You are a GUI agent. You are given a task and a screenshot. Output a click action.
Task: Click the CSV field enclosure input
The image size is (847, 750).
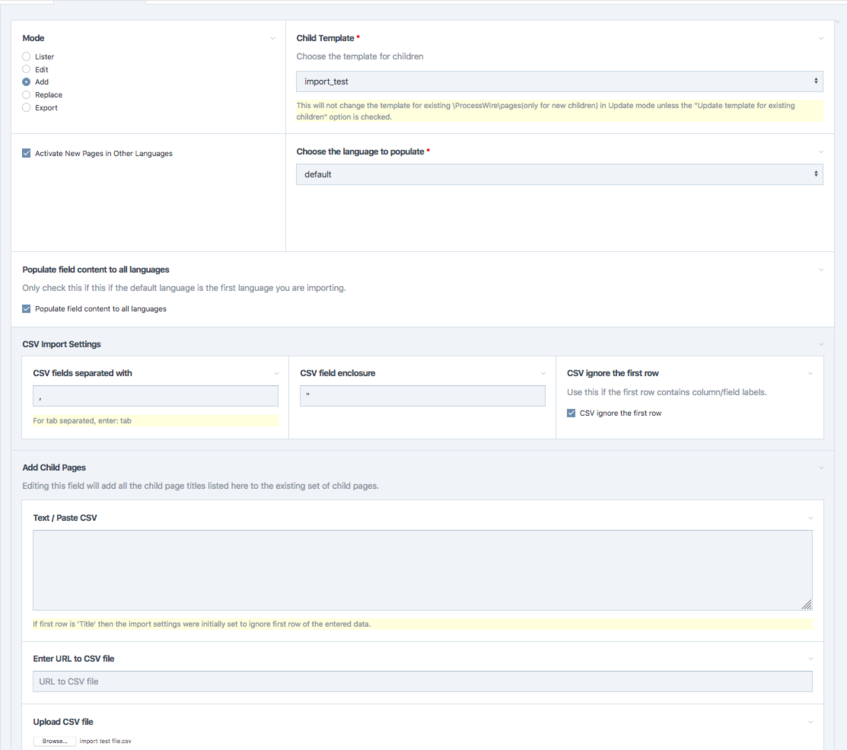(x=422, y=397)
